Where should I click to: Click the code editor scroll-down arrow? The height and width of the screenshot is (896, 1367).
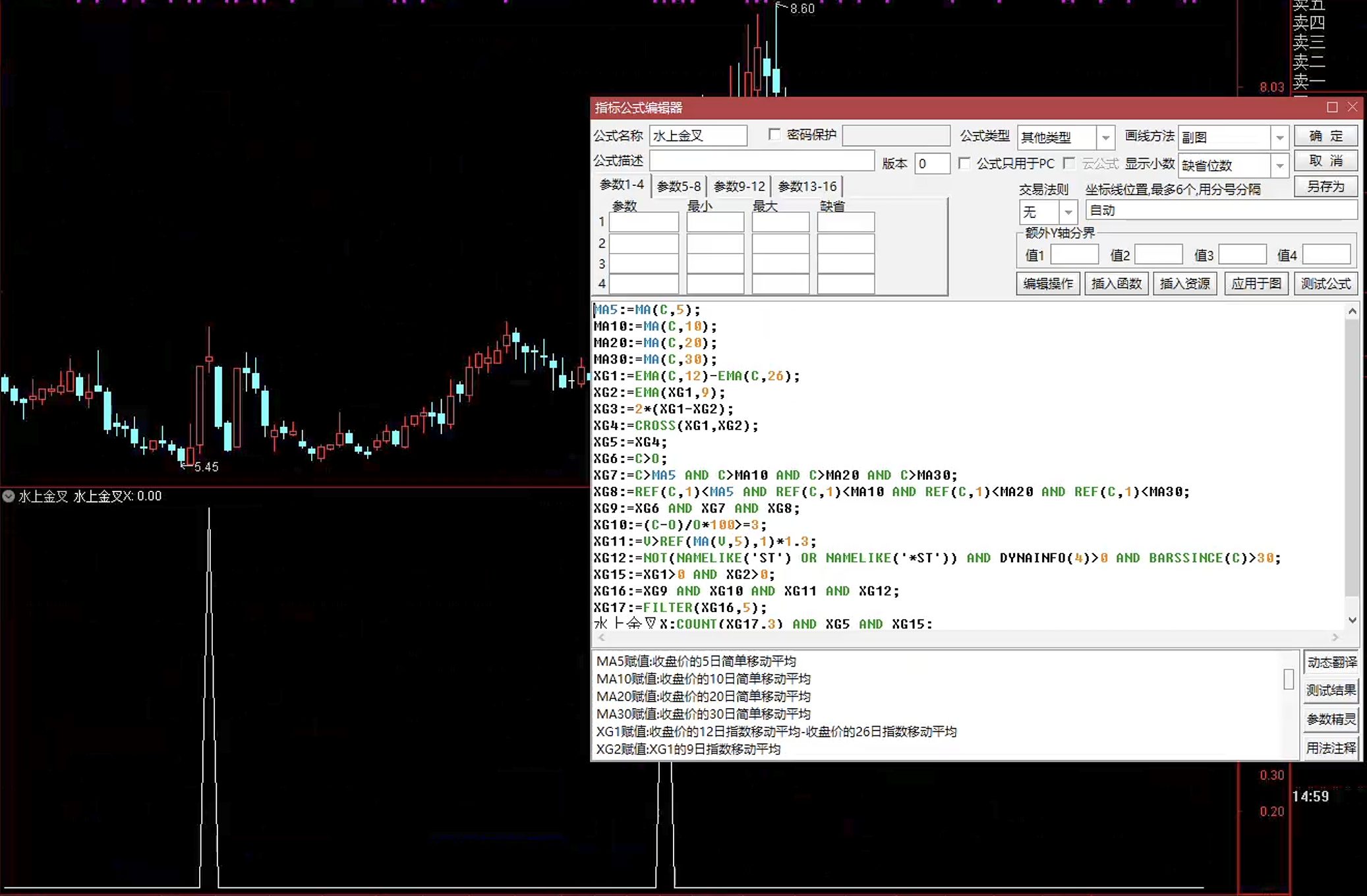[x=1352, y=620]
